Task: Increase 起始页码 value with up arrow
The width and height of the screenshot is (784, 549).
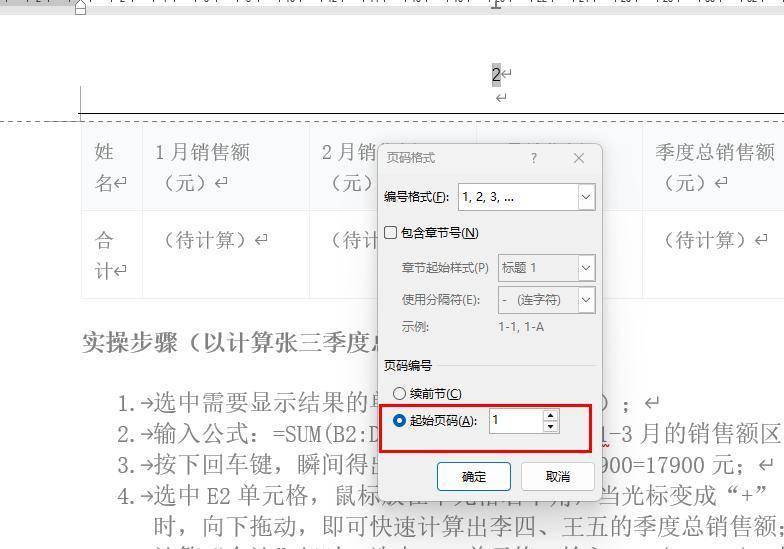Action: coord(550,415)
